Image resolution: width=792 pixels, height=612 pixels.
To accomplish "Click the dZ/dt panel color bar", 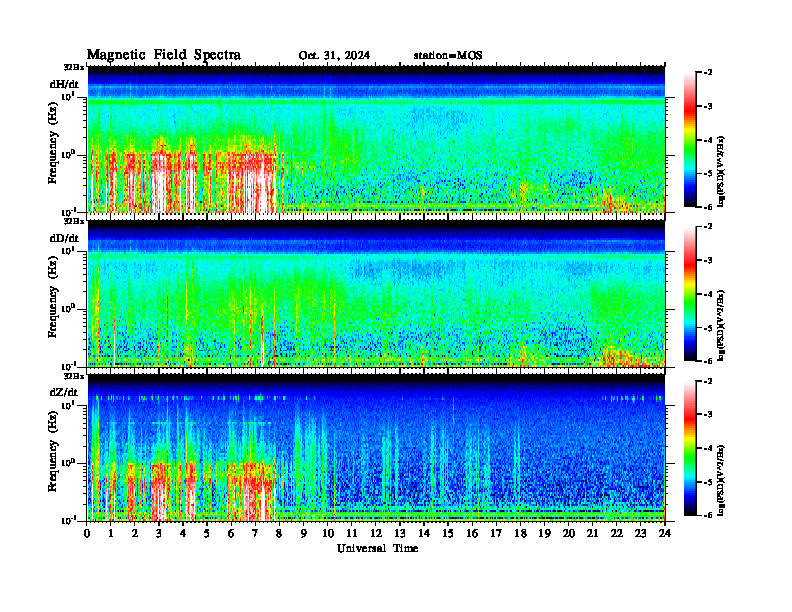I will [x=690, y=448].
